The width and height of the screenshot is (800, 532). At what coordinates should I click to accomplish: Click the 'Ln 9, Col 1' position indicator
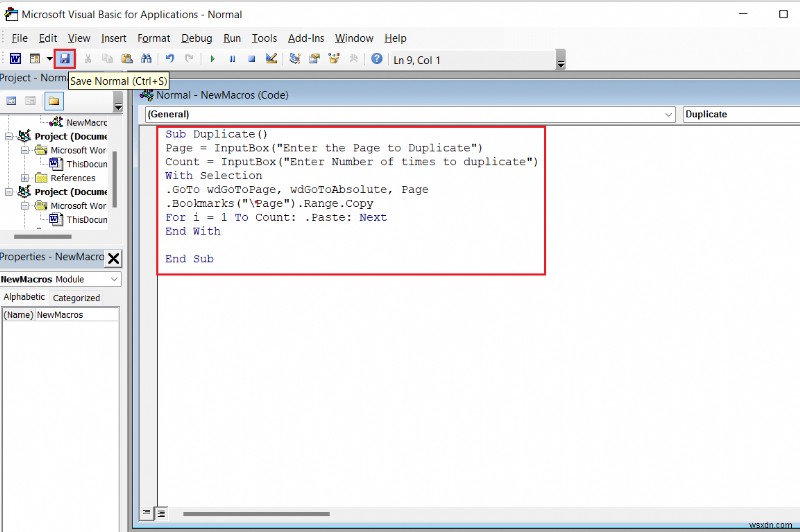[417, 60]
